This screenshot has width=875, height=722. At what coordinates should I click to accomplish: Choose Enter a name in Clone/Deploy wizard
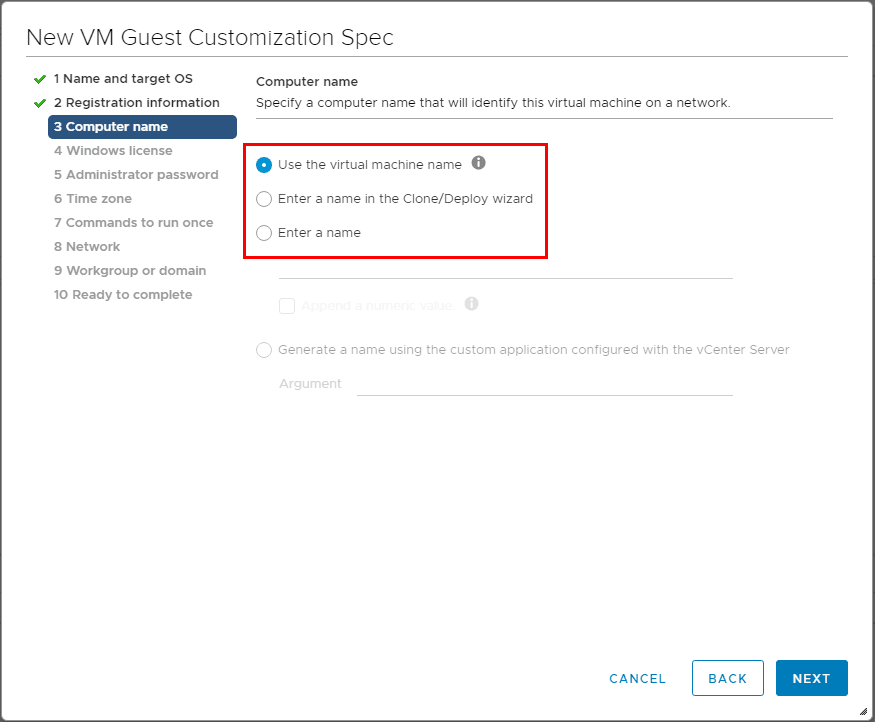pos(264,199)
